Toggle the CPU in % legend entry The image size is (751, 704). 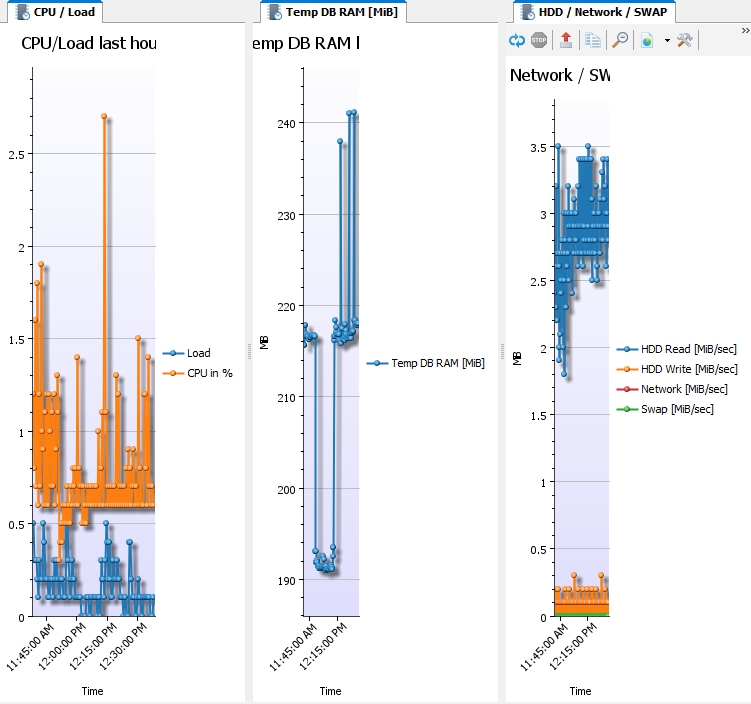(209, 373)
